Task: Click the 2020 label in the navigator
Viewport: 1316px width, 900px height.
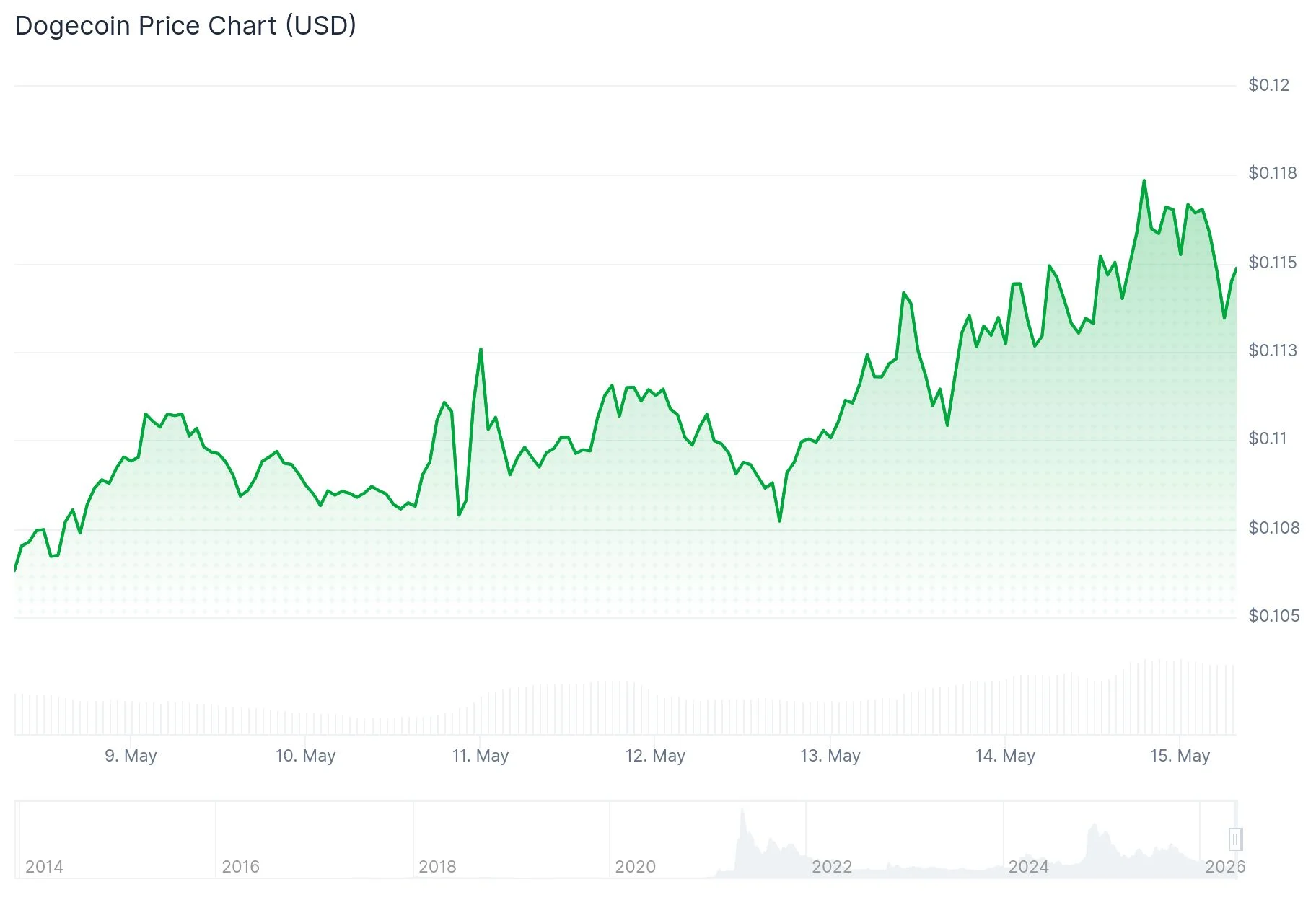Action: (x=635, y=867)
